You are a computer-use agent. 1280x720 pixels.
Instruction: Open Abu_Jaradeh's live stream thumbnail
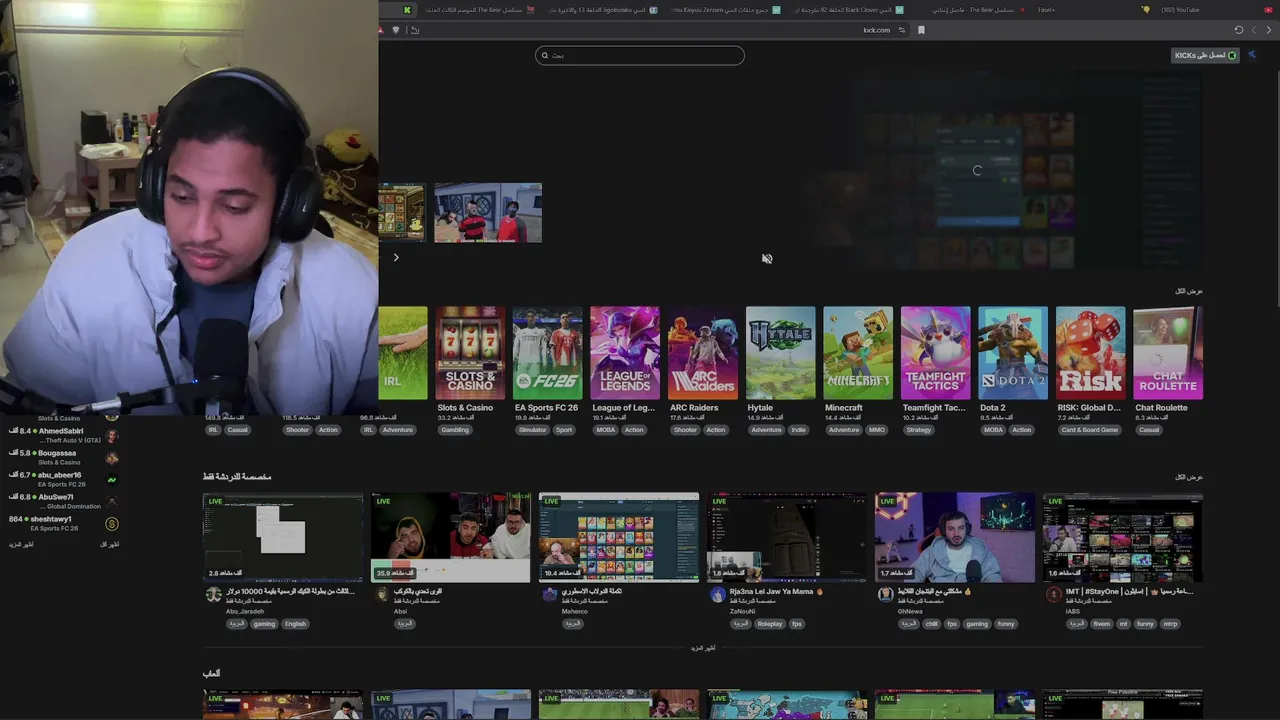click(x=283, y=537)
